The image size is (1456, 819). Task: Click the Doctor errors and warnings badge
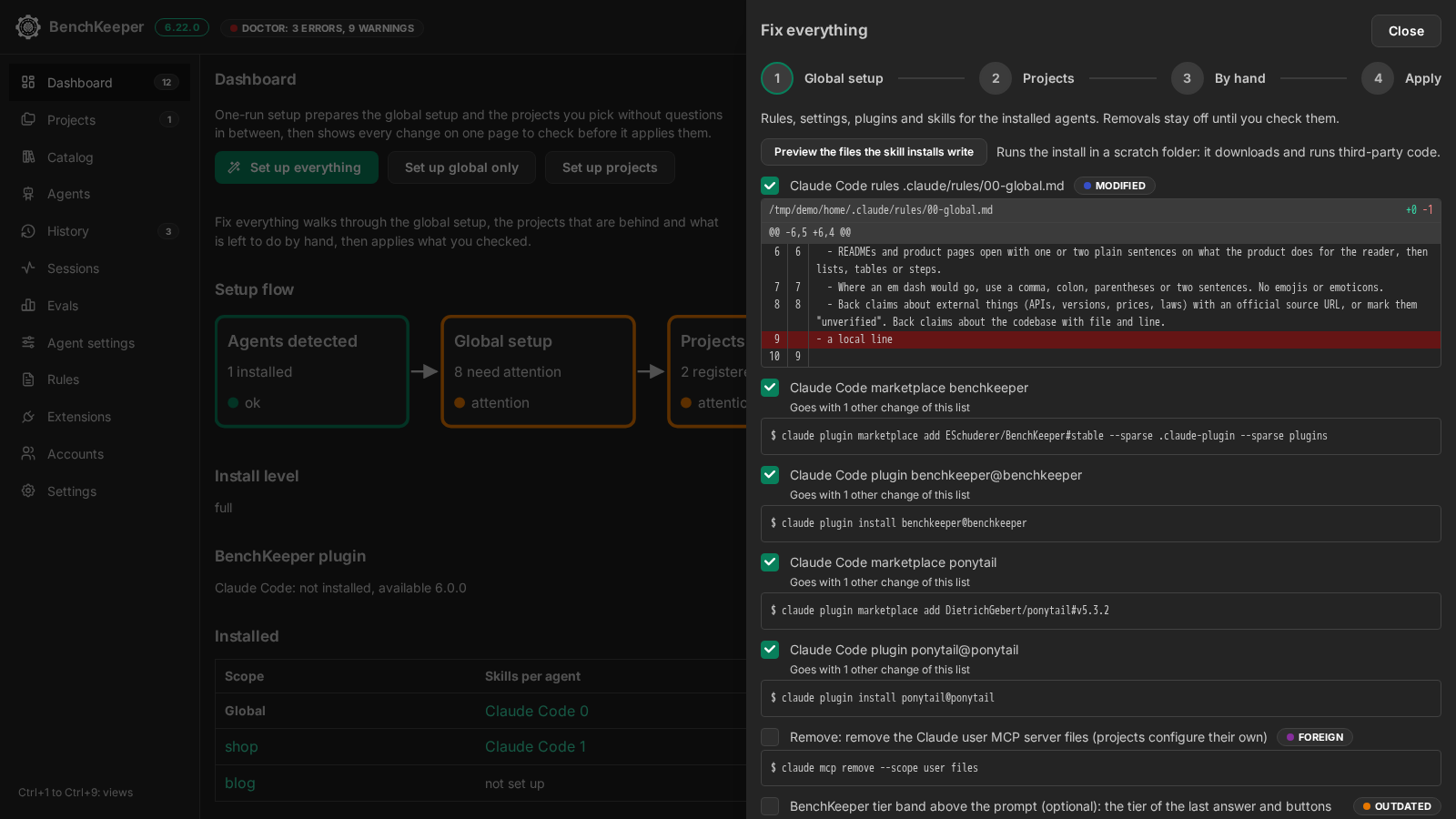coord(322,28)
